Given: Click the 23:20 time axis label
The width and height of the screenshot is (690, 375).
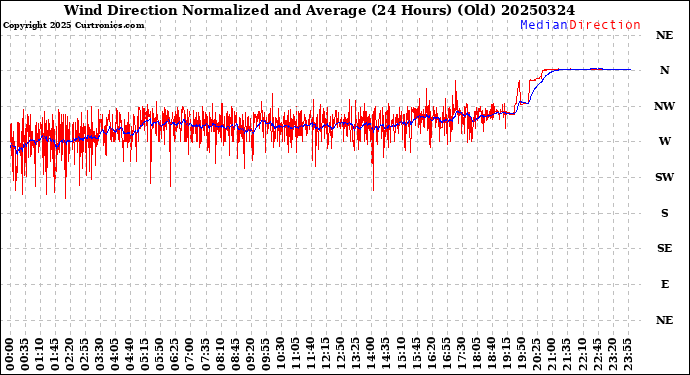Looking at the screenshot, I should coord(612,355).
